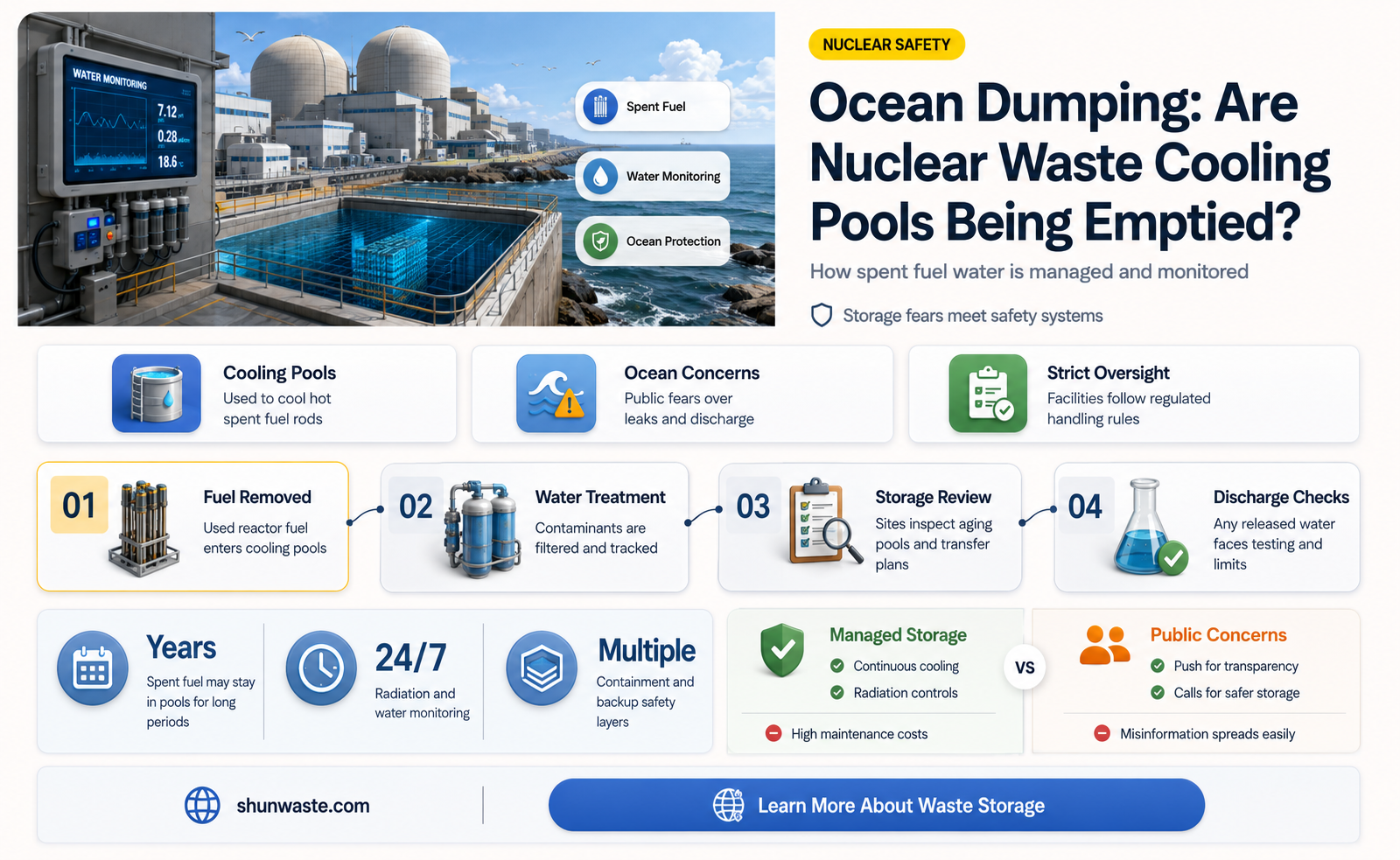Click the Water Monitoring droplet icon
Viewport: 1400px width, 860px height.
(600, 176)
